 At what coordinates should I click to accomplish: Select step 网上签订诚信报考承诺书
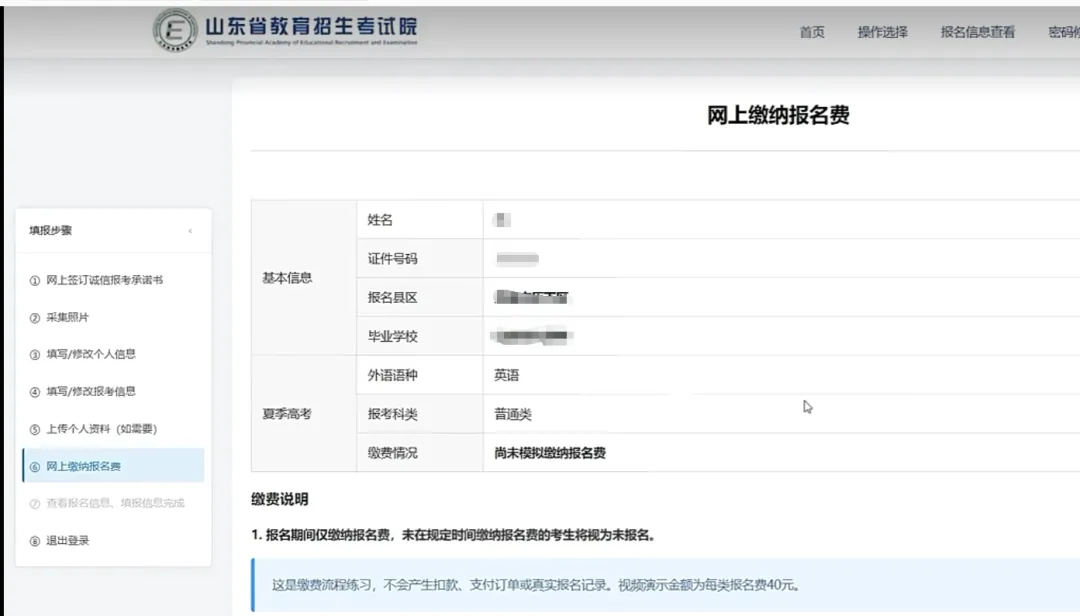click(105, 280)
